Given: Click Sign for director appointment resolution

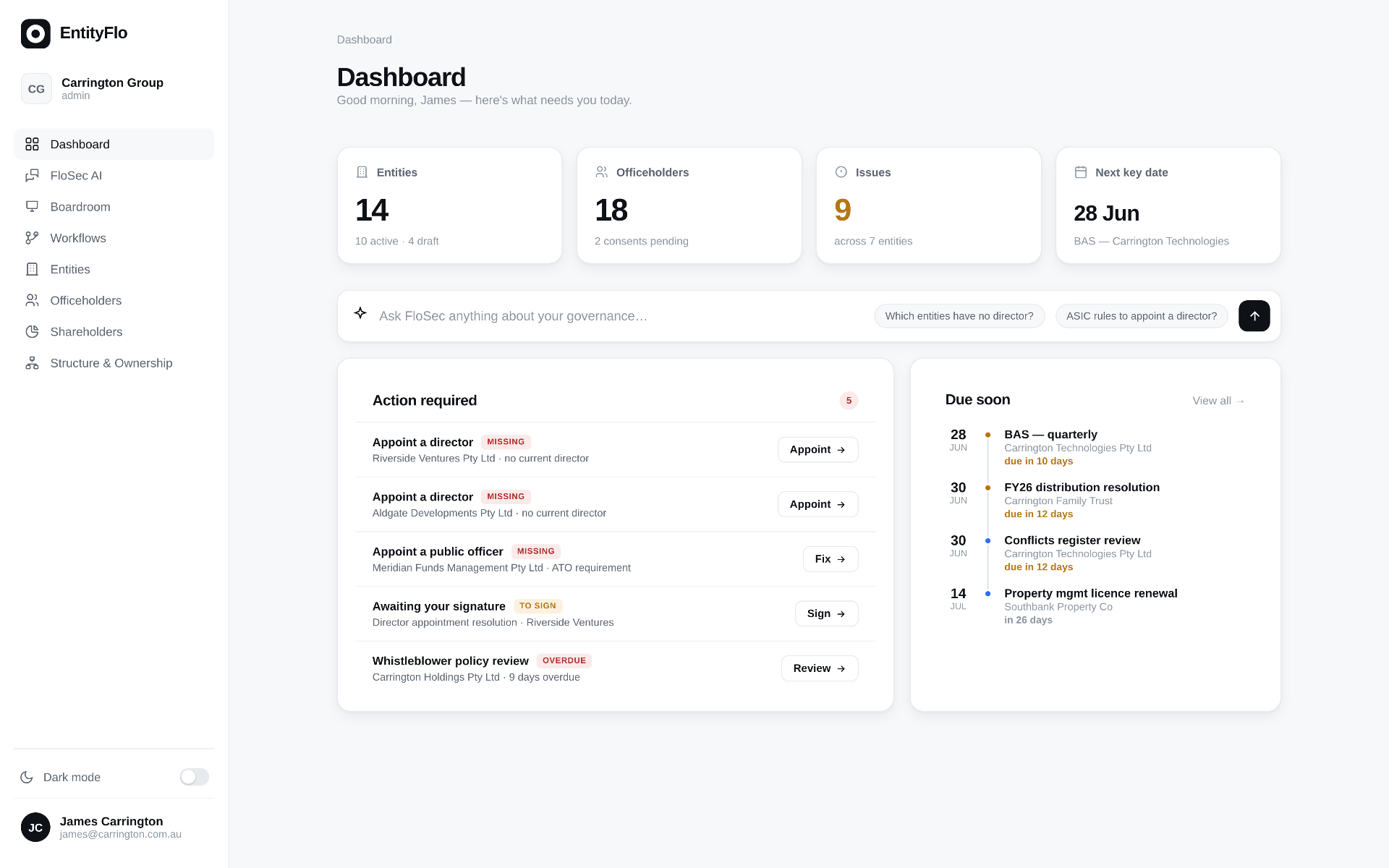Looking at the screenshot, I should pos(827,613).
